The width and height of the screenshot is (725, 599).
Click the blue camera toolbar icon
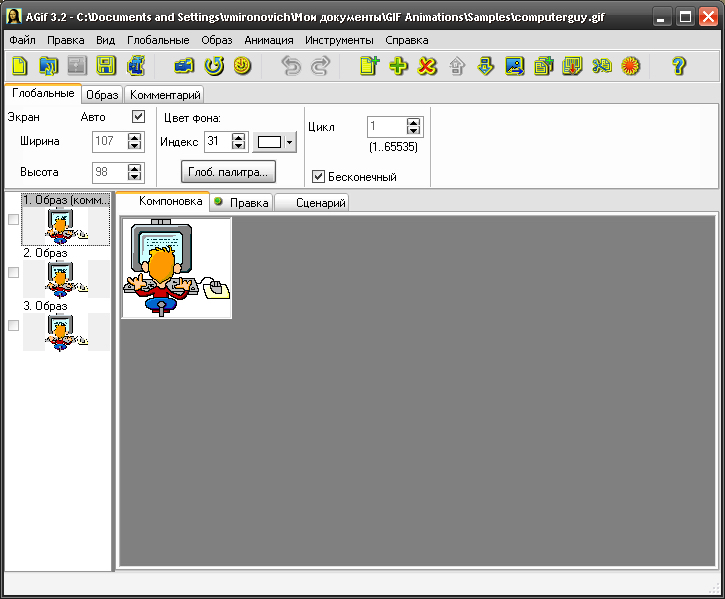183,67
